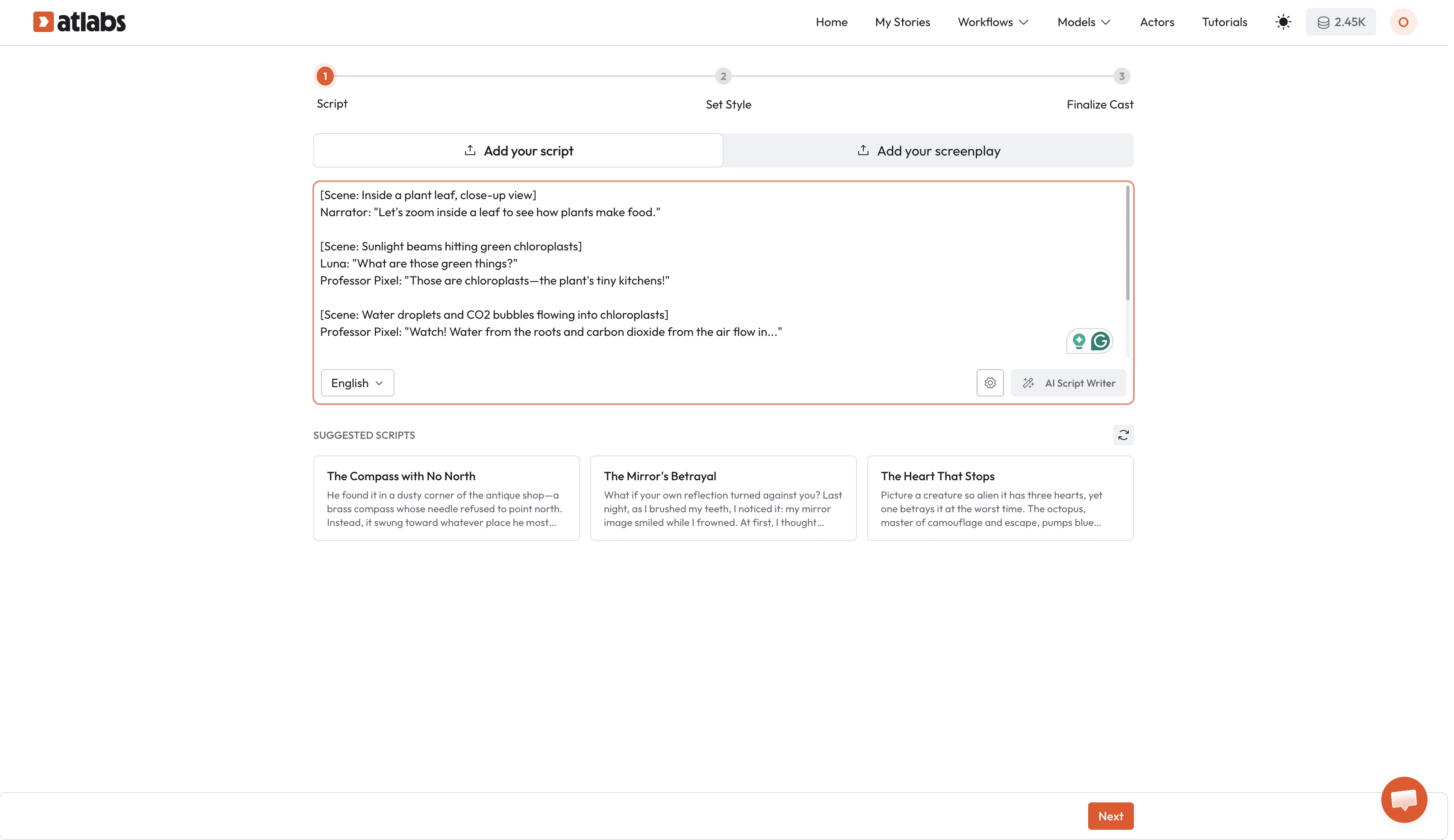Expand the Workflows menu
This screenshot has width=1454, height=840.
[992, 22]
